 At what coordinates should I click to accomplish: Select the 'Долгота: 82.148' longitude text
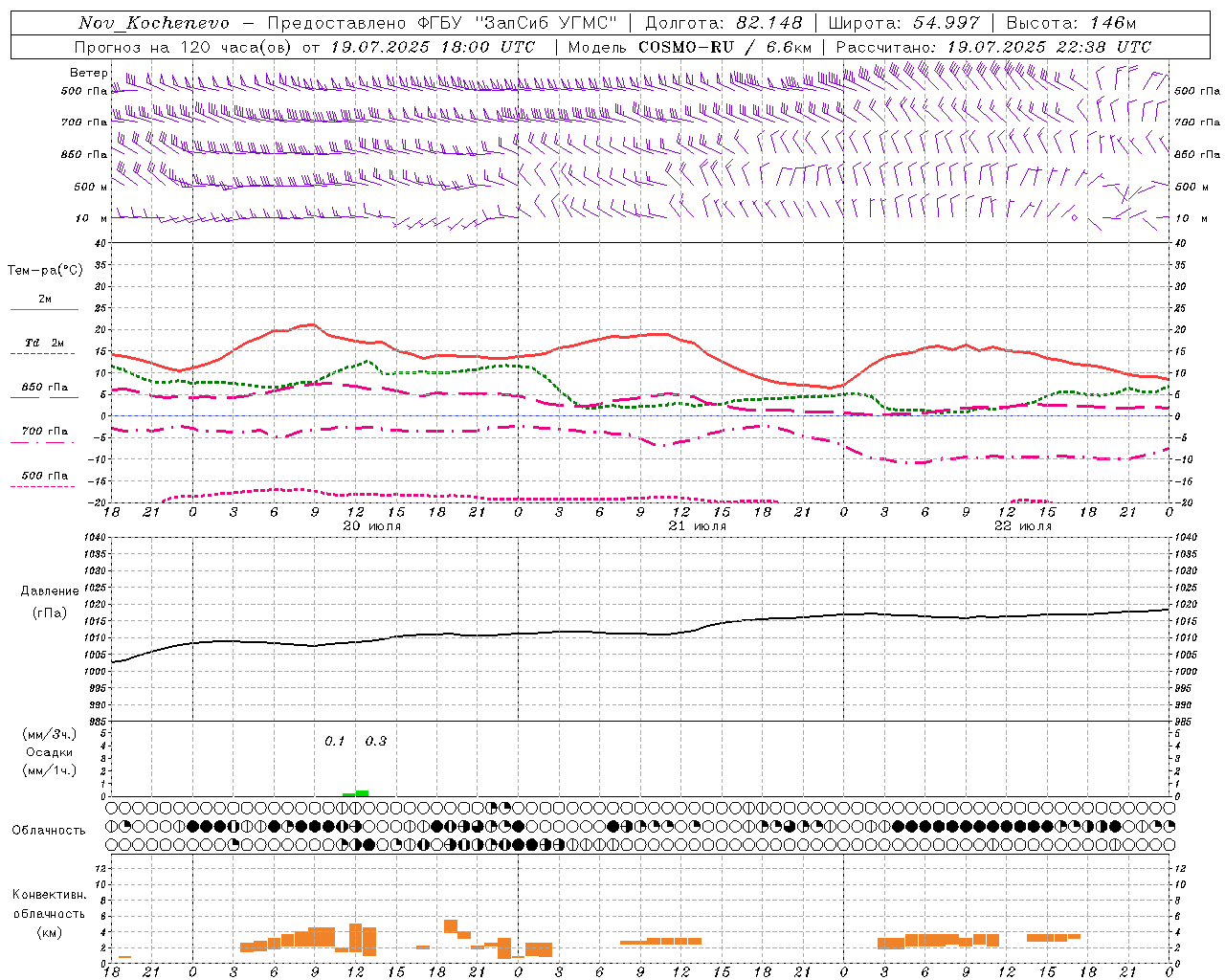click(x=724, y=23)
